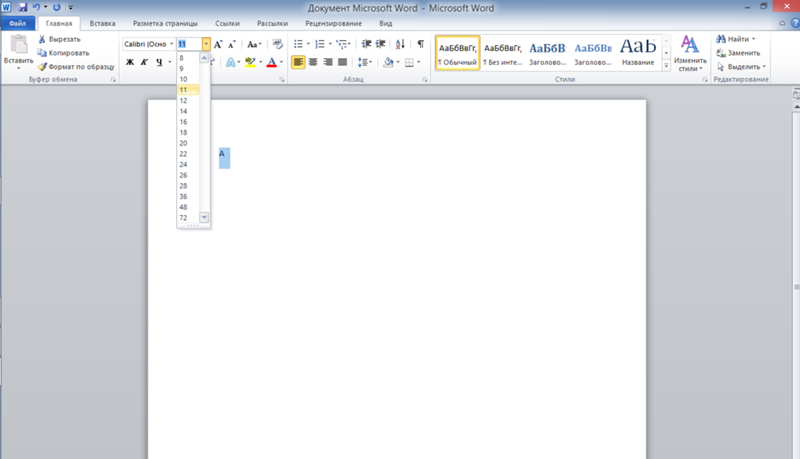
Task: Switch to the Вид tab
Action: coord(386,23)
